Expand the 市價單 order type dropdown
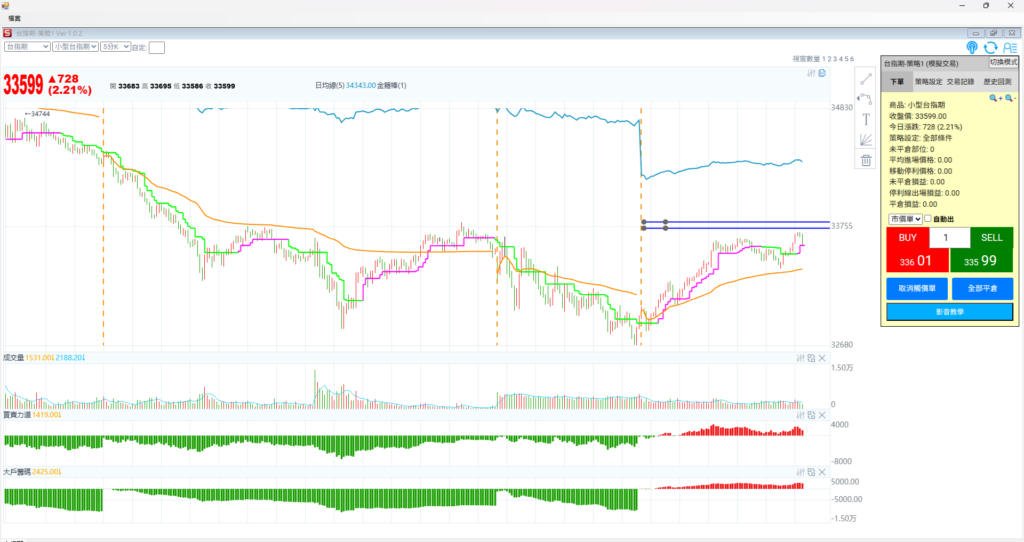Screen dimensions: 1024x542 [x=904, y=219]
